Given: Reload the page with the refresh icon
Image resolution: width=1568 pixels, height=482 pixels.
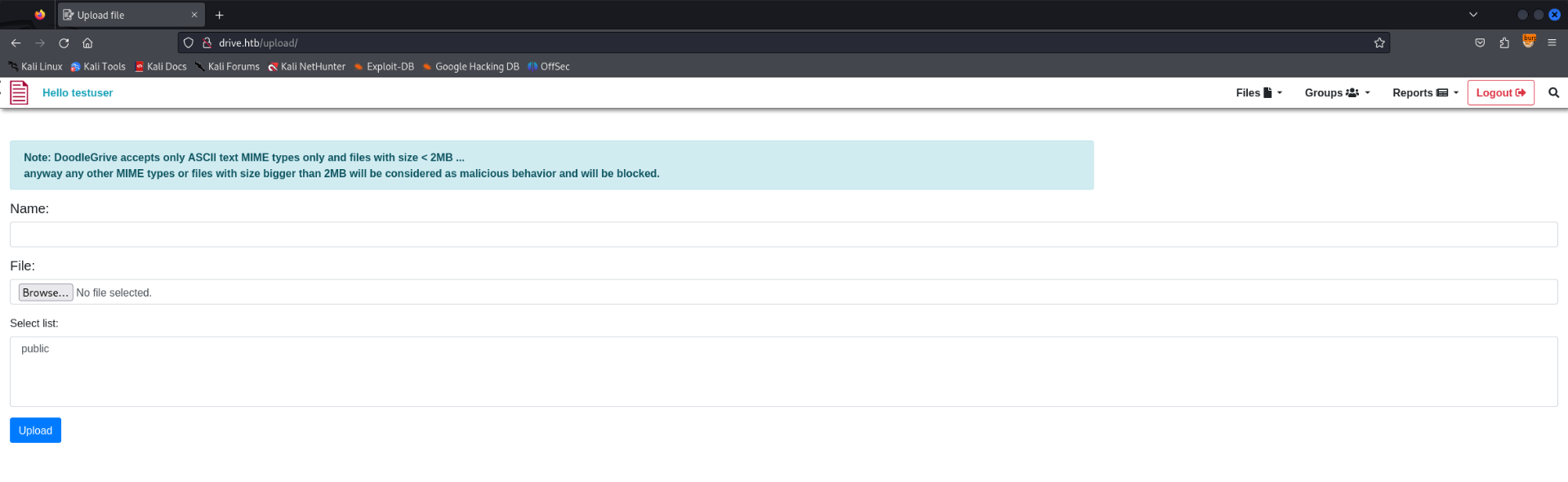Looking at the screenshot, I should click(x=64, y=43).
